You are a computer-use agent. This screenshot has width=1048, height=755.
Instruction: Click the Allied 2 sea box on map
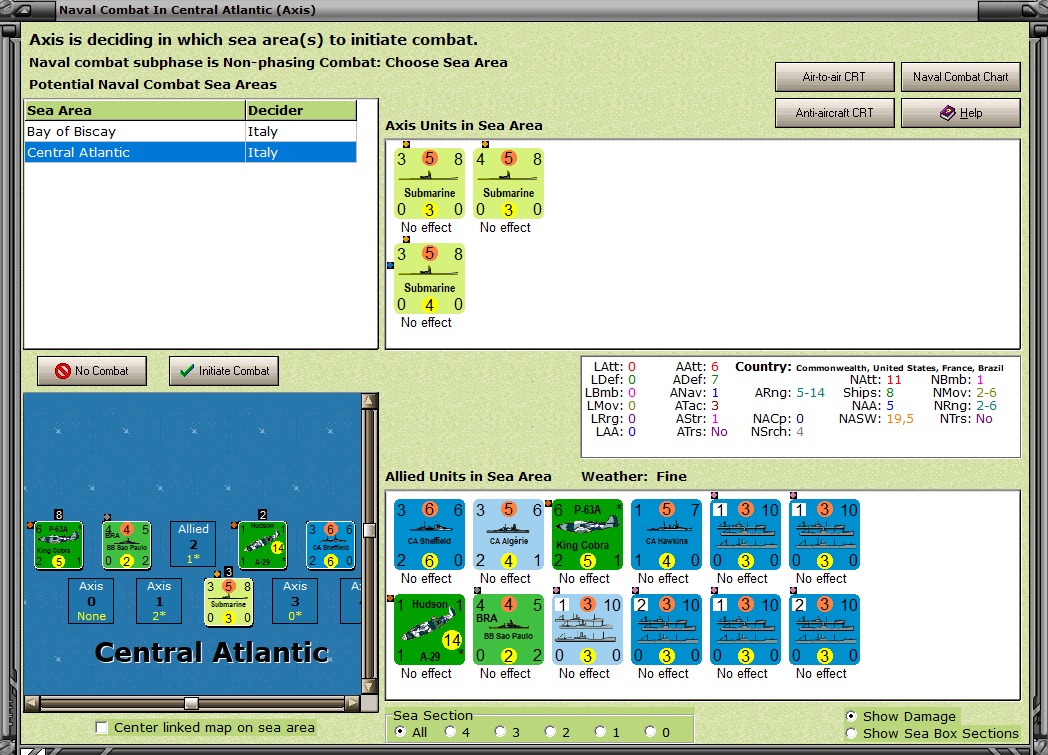point(193,544)
